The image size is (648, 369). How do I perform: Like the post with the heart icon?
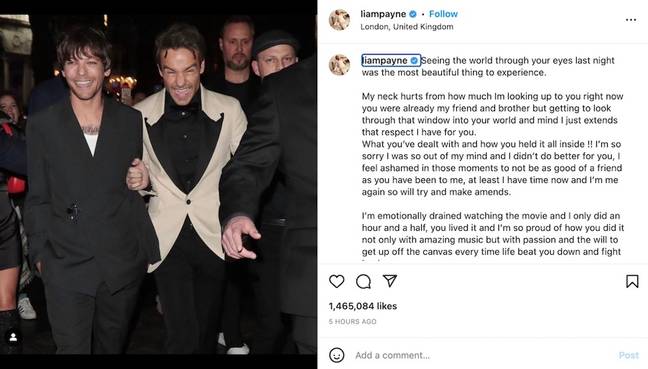pyautogui.click(x=336, y=281)
